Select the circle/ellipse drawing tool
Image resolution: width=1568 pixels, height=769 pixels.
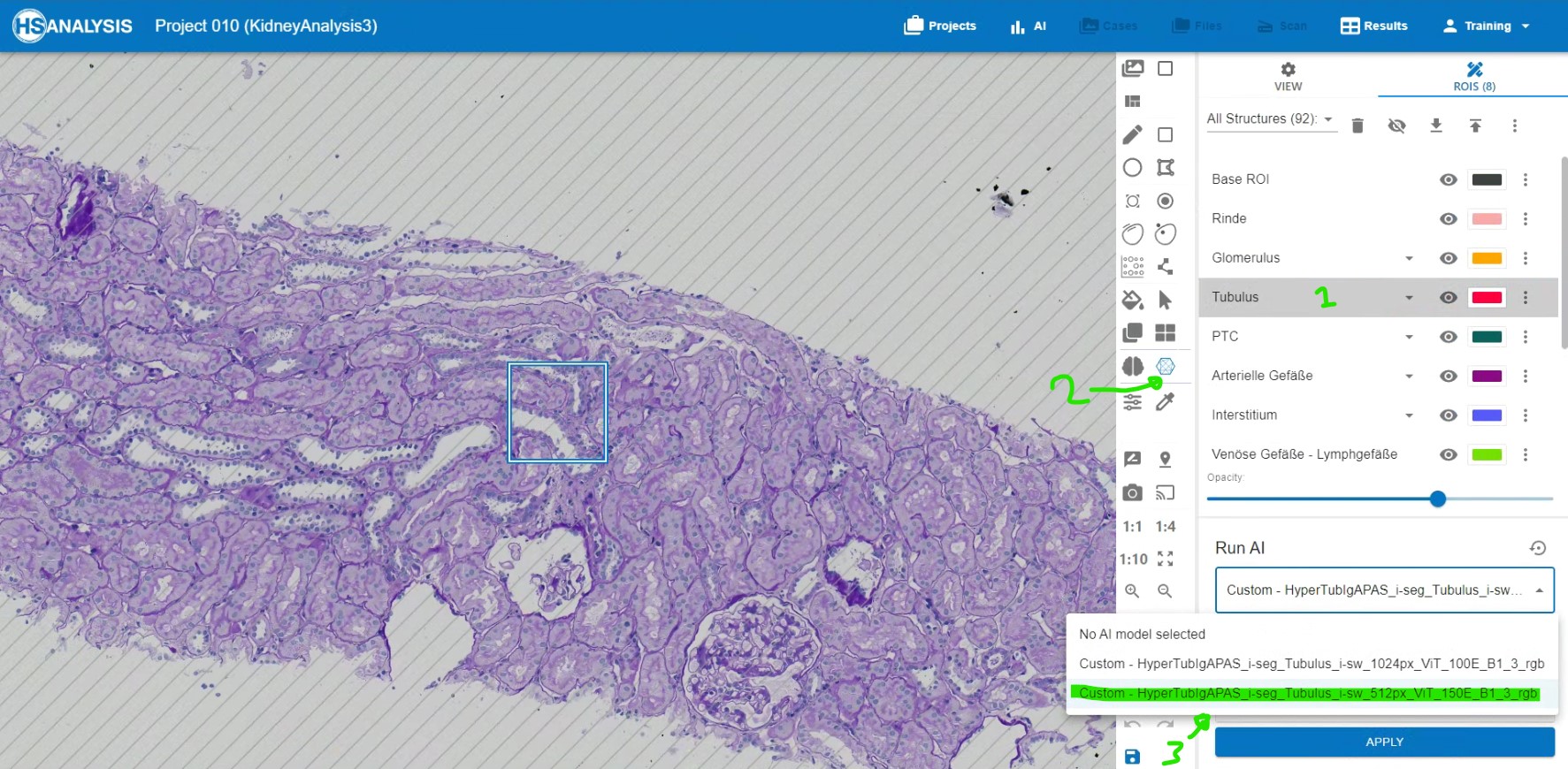click(1132, 168)
